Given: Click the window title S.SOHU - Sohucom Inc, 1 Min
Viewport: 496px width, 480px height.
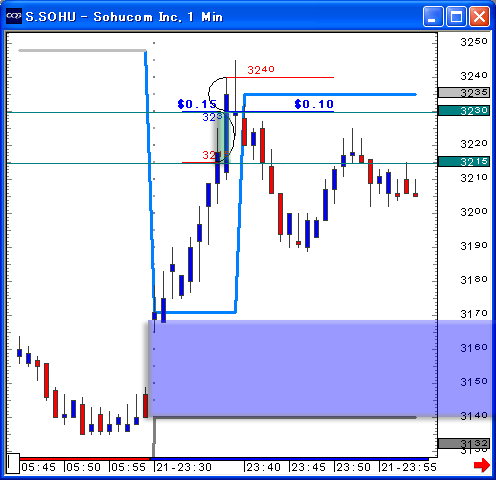Looking at the screenshot, I should click(x=124, y=17).
